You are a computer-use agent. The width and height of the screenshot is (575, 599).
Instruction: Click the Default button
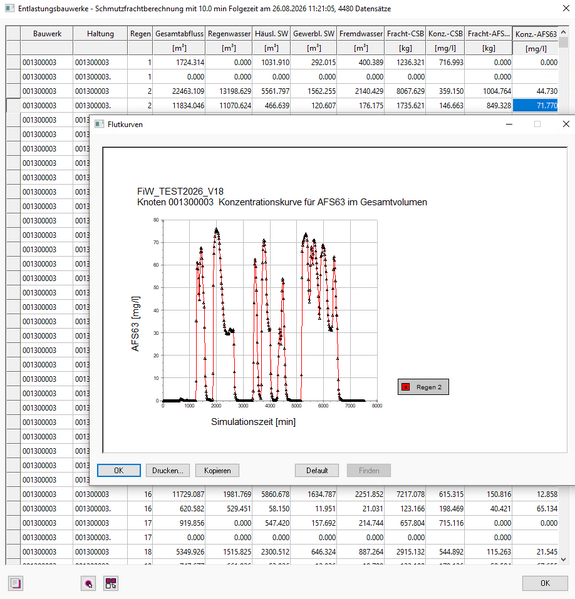(317, 470)
